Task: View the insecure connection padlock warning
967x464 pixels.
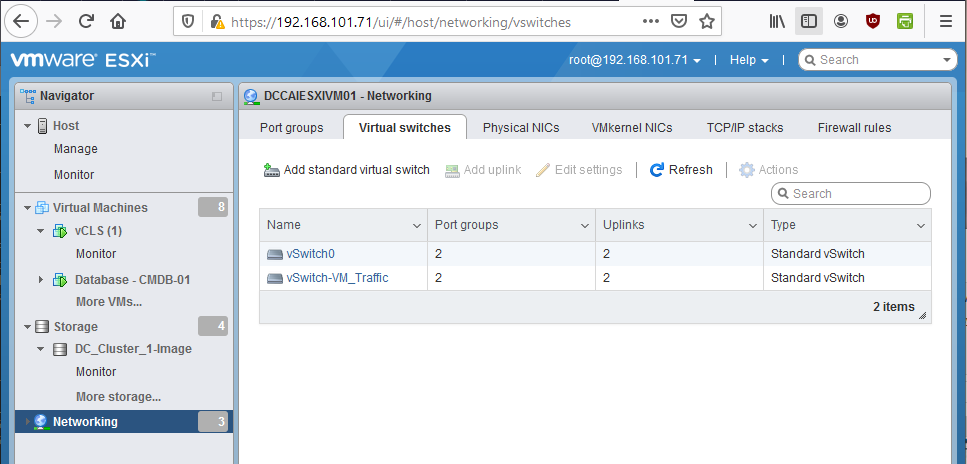Action: 217,22
